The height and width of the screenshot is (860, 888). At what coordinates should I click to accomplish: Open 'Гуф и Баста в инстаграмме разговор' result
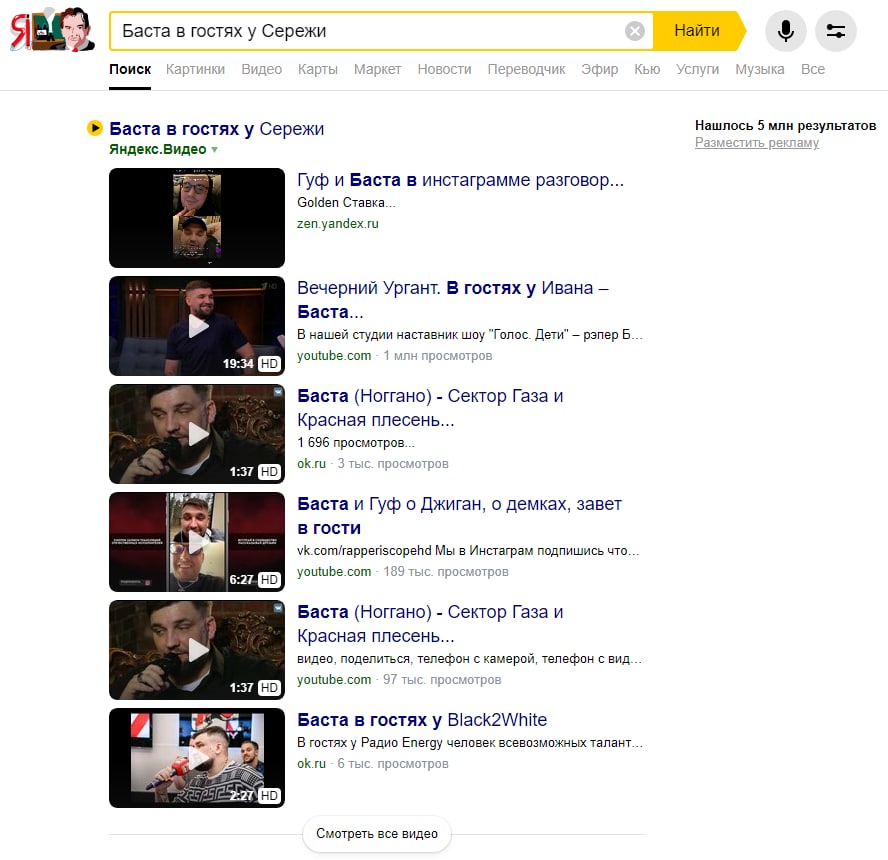(460, 180)
